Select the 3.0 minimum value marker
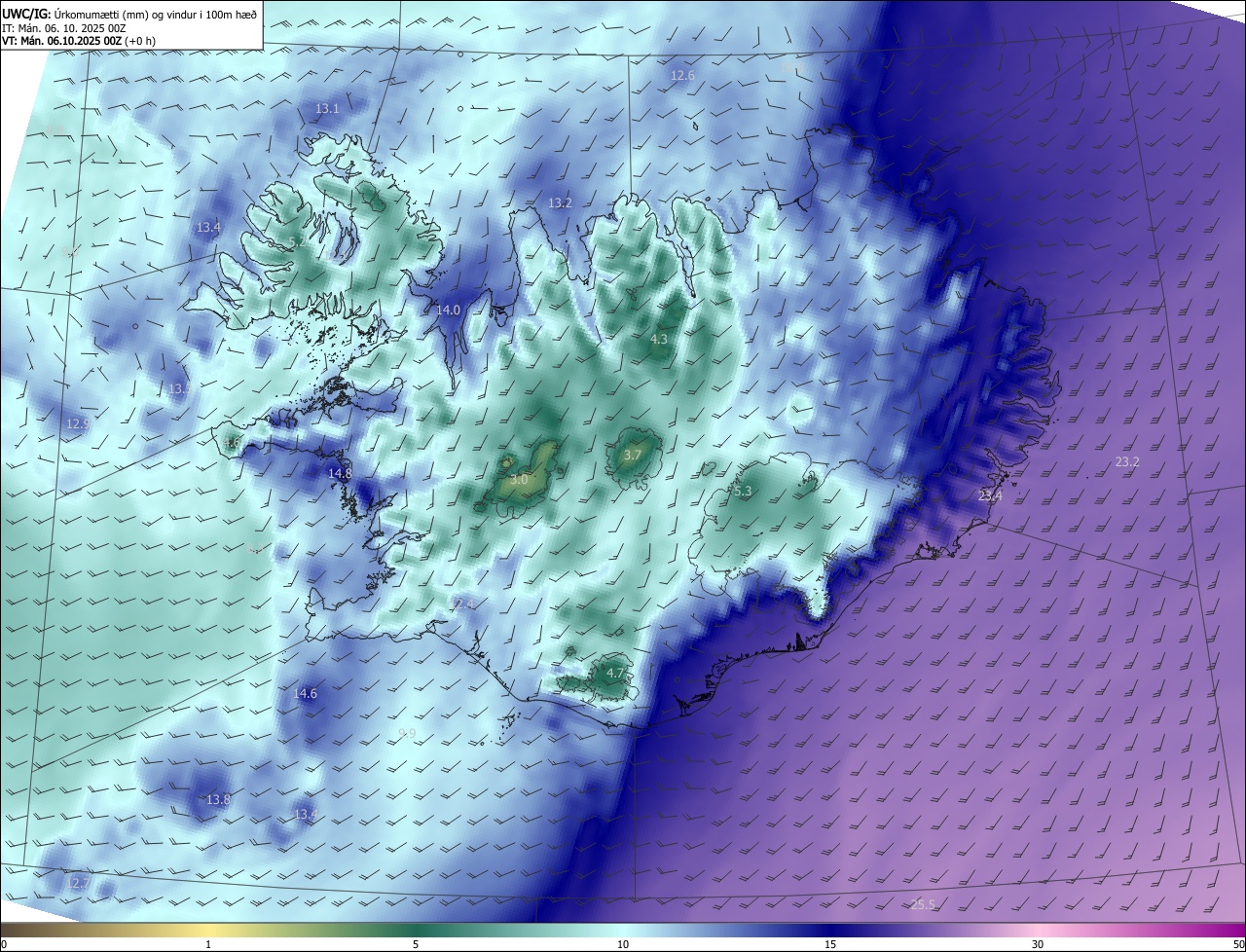Image resolution: width=1246 pixels, height=952 pixels. [519, 479]
